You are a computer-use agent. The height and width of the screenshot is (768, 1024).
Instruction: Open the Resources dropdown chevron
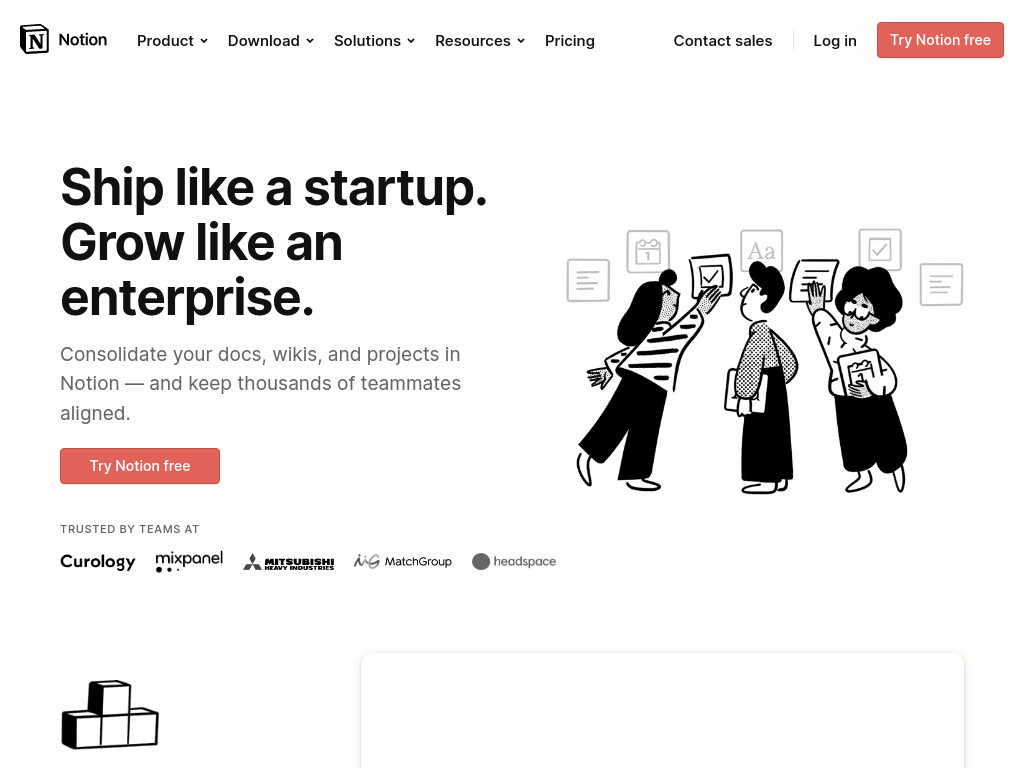[x=520, y=40]
